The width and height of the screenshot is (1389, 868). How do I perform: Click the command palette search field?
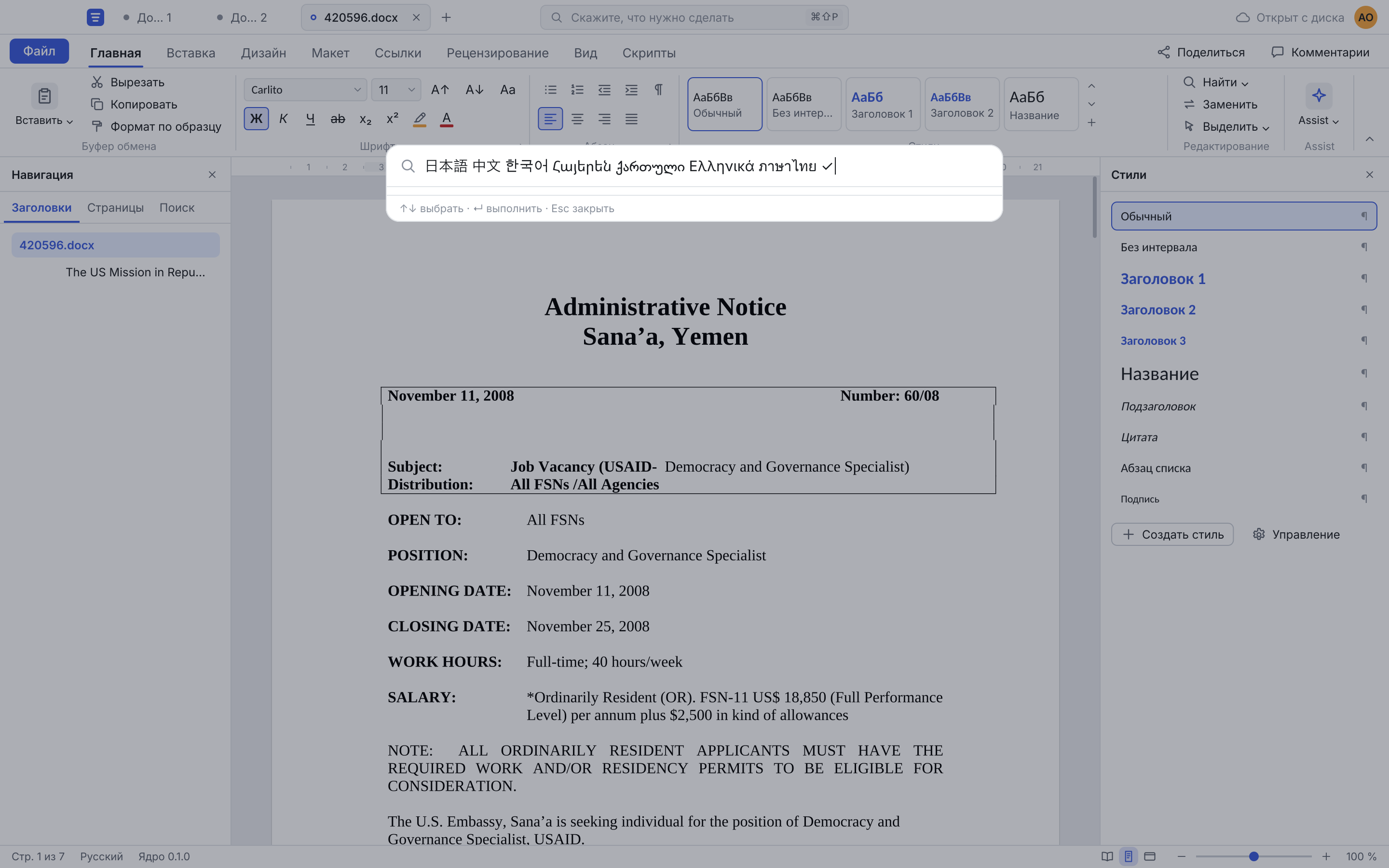coord(694,166)
